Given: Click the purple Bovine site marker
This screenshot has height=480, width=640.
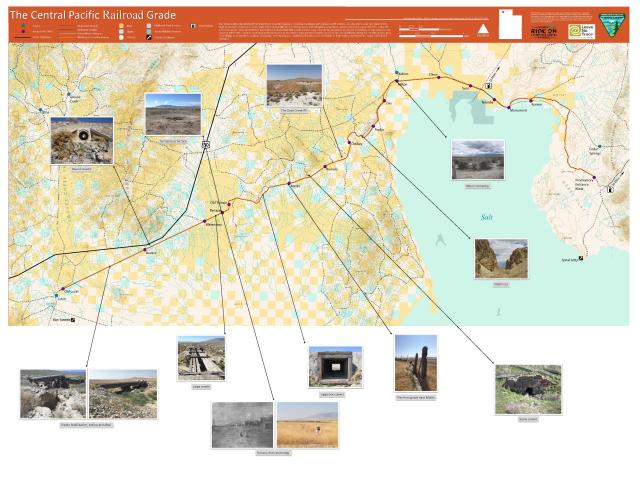Looking at the screenshot, I should 144,250.
